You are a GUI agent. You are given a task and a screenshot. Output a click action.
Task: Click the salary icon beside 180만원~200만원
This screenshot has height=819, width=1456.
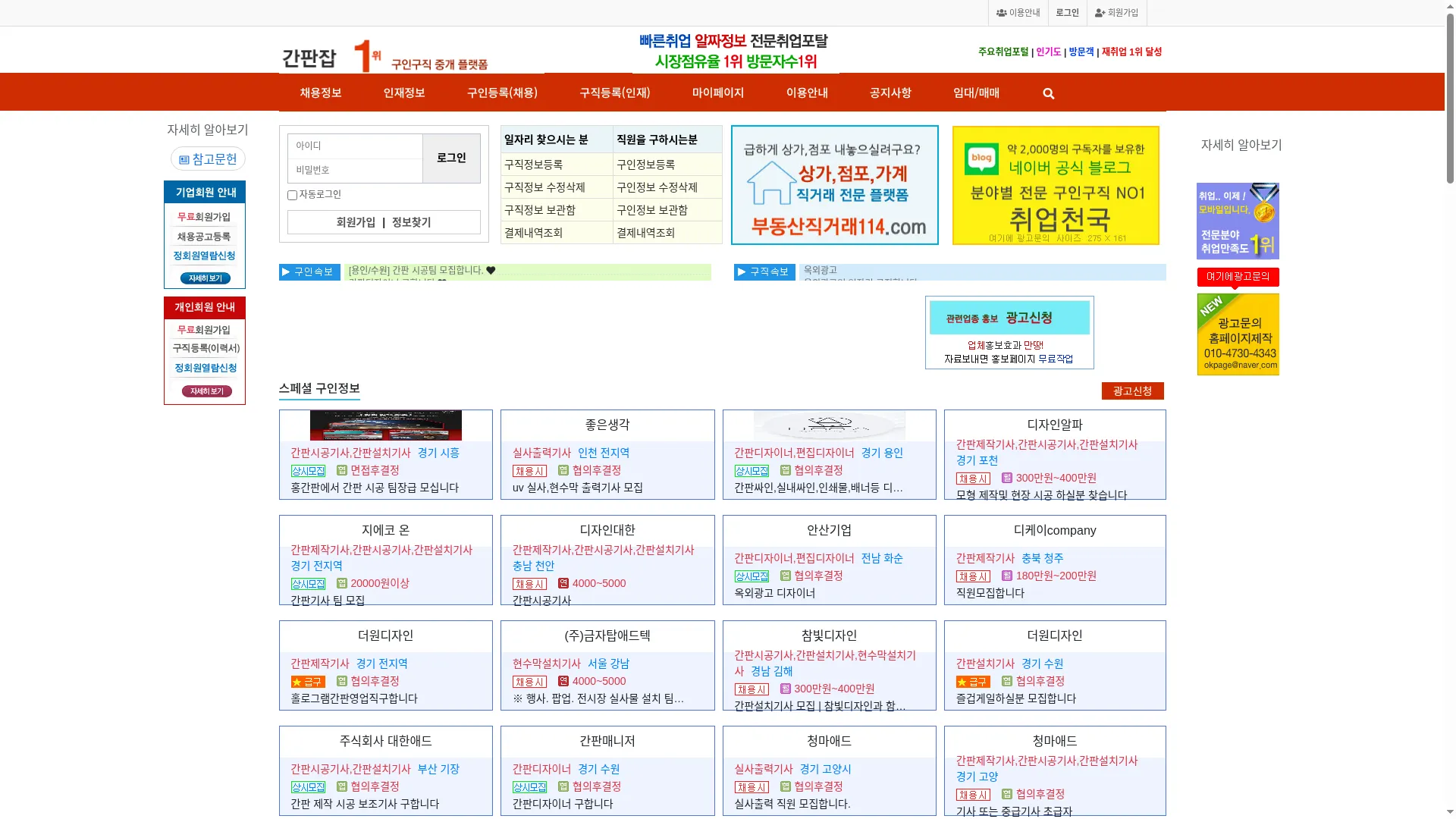click(x=1007, y=576)
